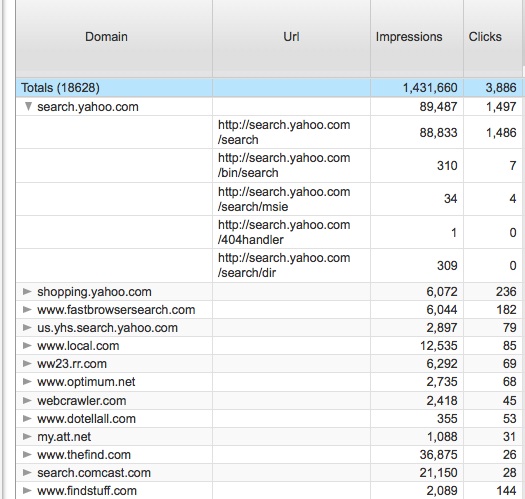
Task: Select the webcrawler.com domain name
Action: pyautogui.click(x=82, y=401)
